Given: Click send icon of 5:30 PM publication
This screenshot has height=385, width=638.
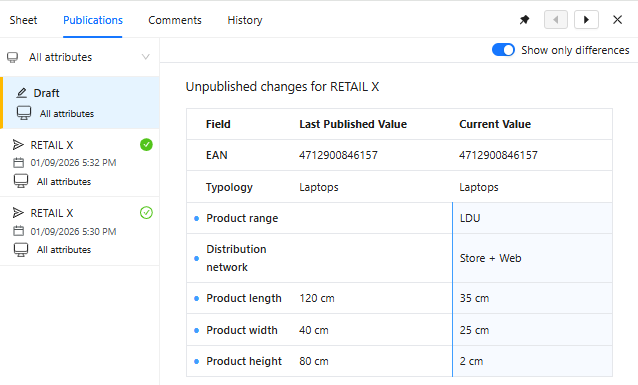Looking at the screenshot, I should pos(18,212).
